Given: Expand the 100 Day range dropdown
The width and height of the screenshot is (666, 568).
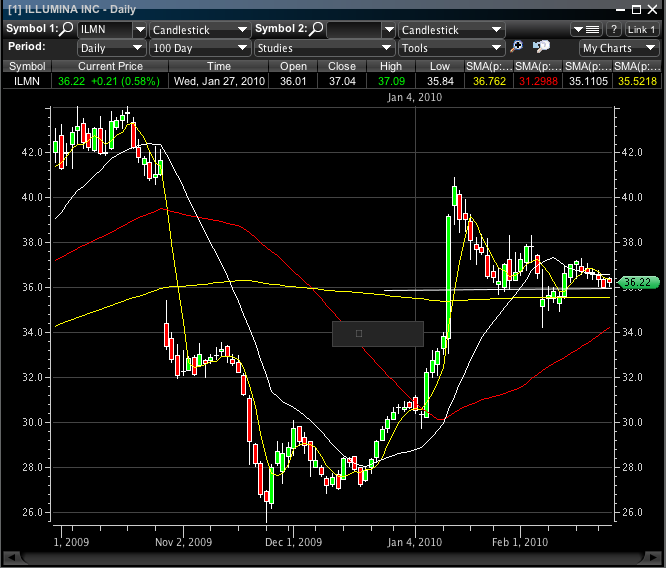Looking at the screenshot, I should click(x=199, y=47).
